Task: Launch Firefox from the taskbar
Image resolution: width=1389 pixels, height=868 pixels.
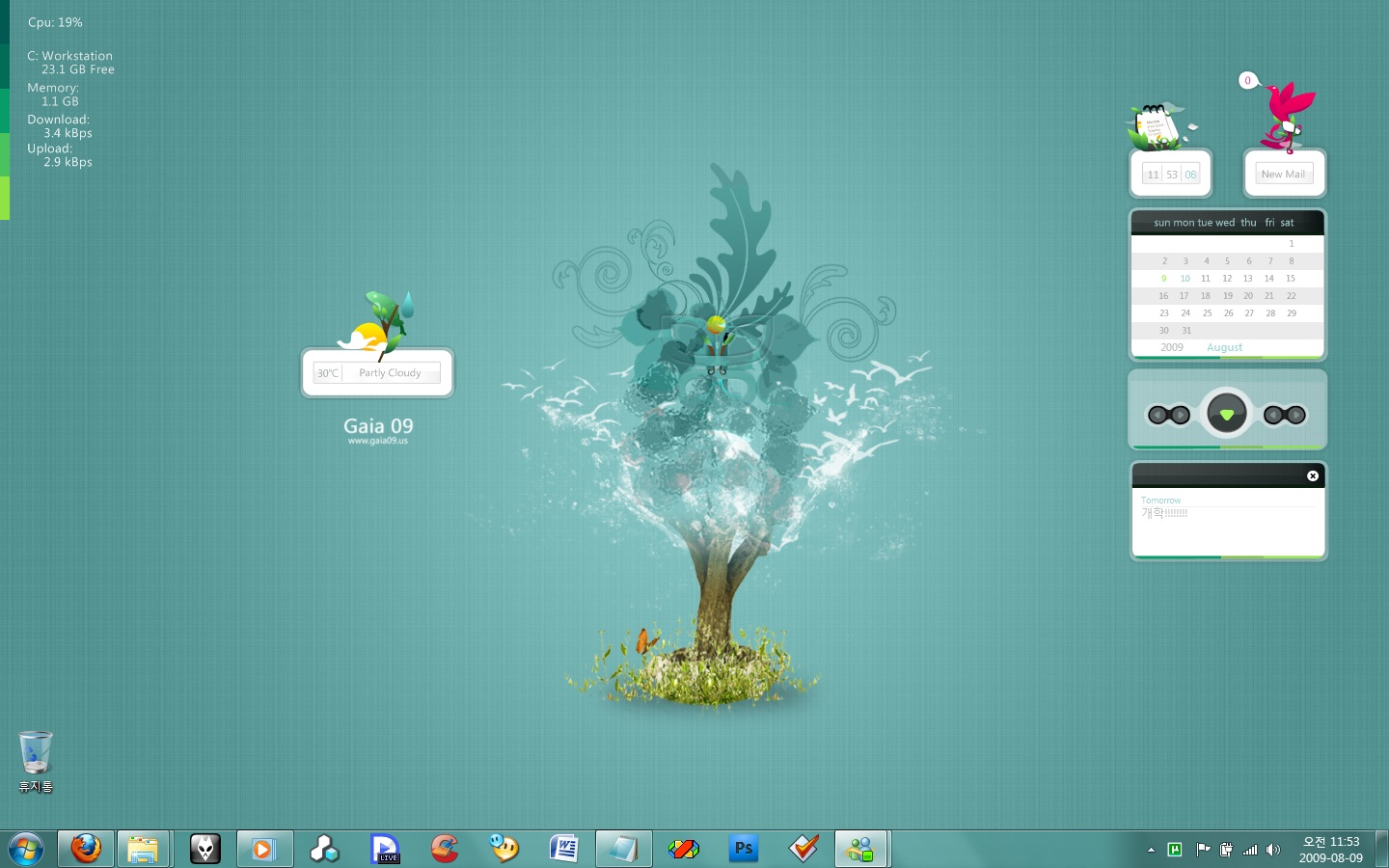Action: pos(86,850)
